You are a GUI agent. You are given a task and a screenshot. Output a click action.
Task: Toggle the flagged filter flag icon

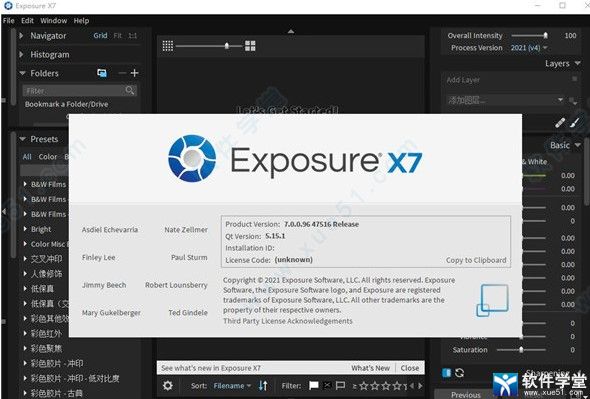313,385
